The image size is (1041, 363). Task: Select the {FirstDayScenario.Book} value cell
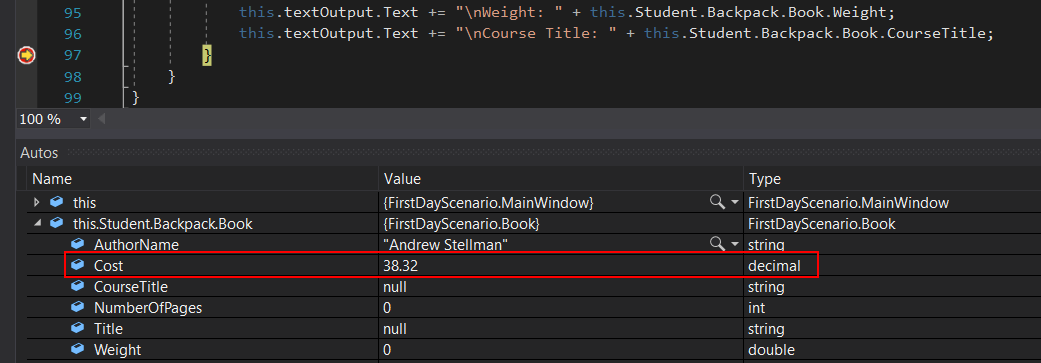(461, 224)
